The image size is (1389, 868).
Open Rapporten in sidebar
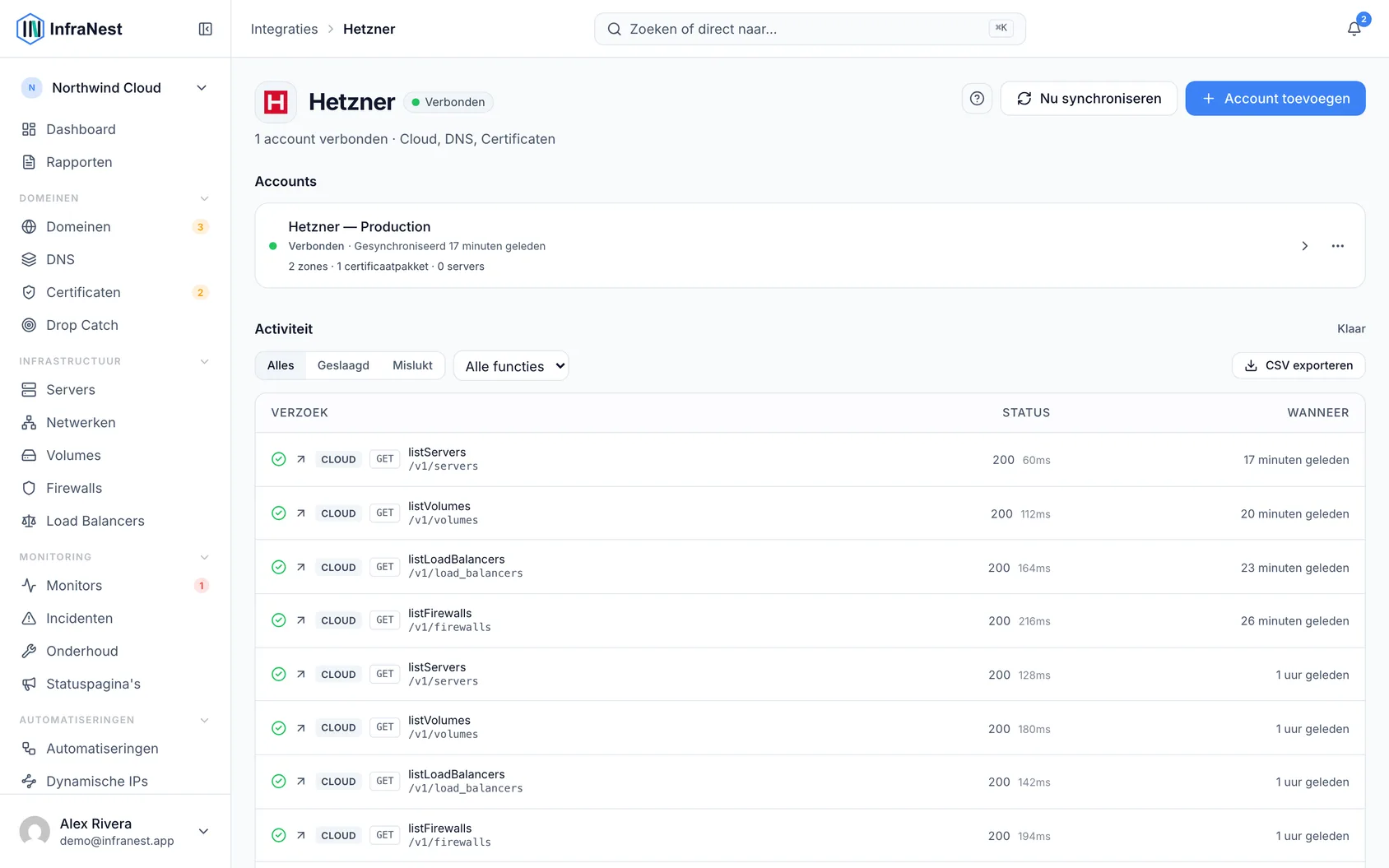click(115, 162)
